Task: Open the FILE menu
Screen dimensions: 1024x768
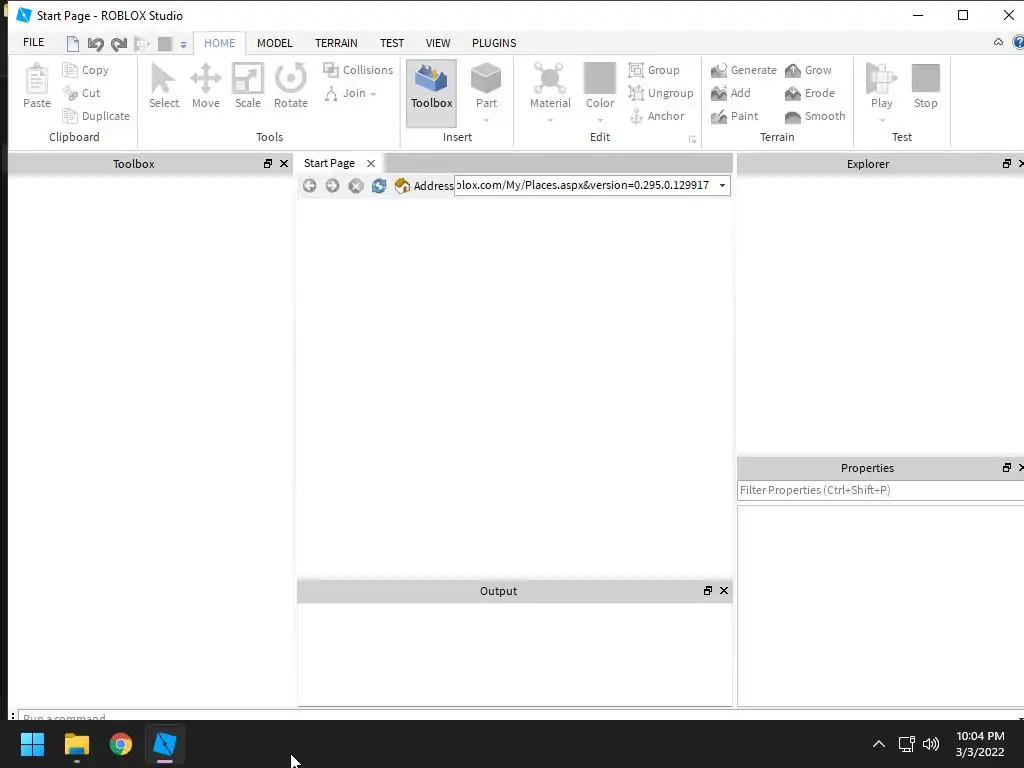Action: [x=33, y=42]
